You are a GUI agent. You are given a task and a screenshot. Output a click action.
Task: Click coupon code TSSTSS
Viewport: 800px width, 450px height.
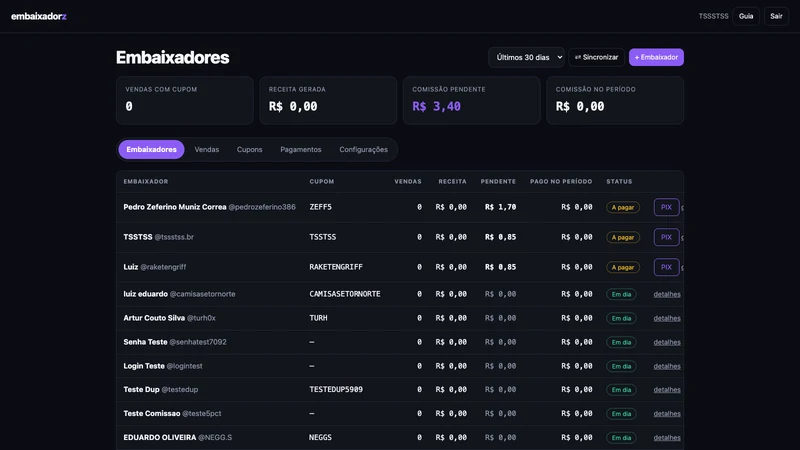tap(322, 237)
